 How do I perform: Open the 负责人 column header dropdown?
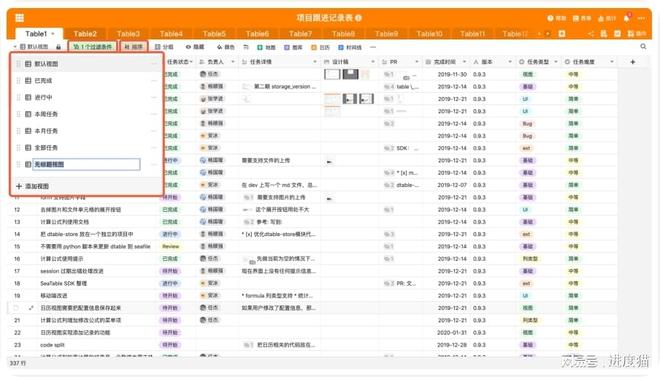[x=233, y=62]
